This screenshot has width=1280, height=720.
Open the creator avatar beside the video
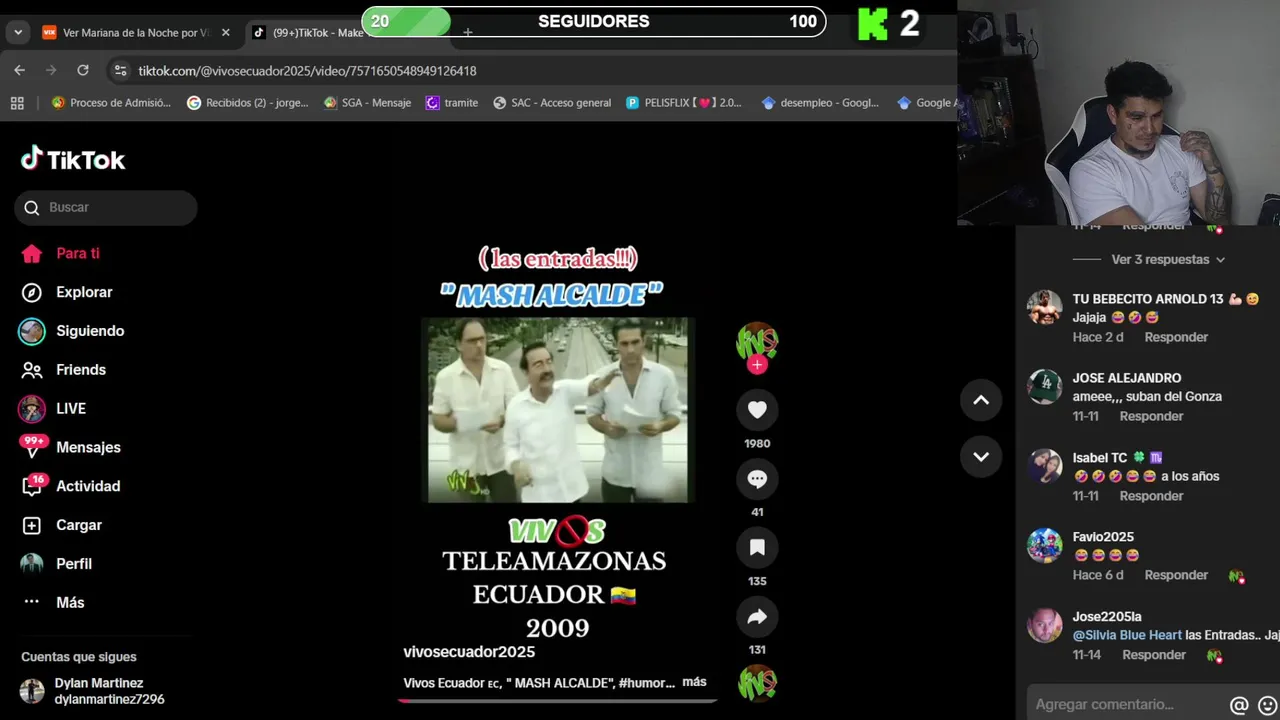757,341
